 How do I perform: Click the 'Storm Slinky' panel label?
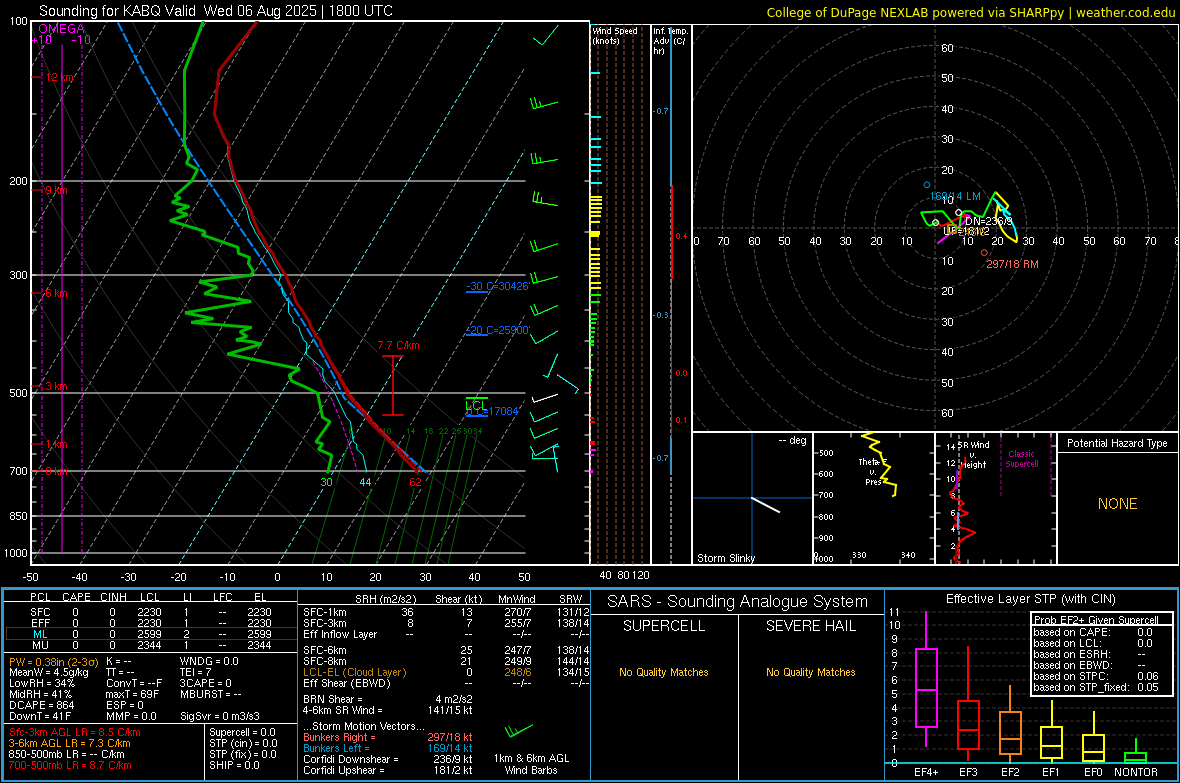click(x=725, y=558)
